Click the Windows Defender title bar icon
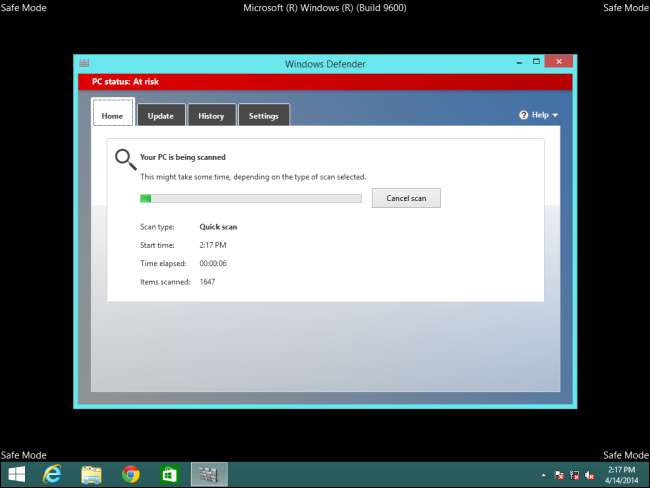The width and height of the screenshot is (650, 488). (85, 64)
